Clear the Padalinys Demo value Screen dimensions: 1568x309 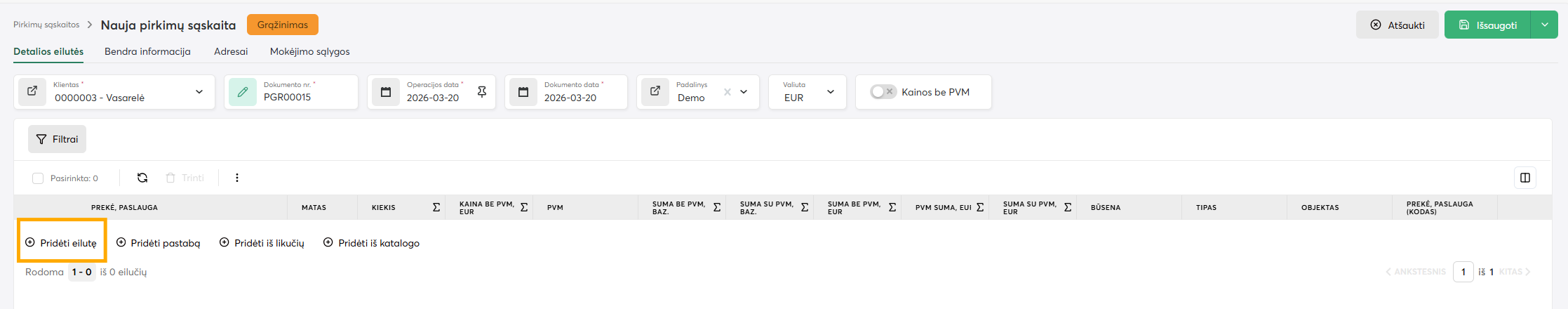tap(728, 92)
